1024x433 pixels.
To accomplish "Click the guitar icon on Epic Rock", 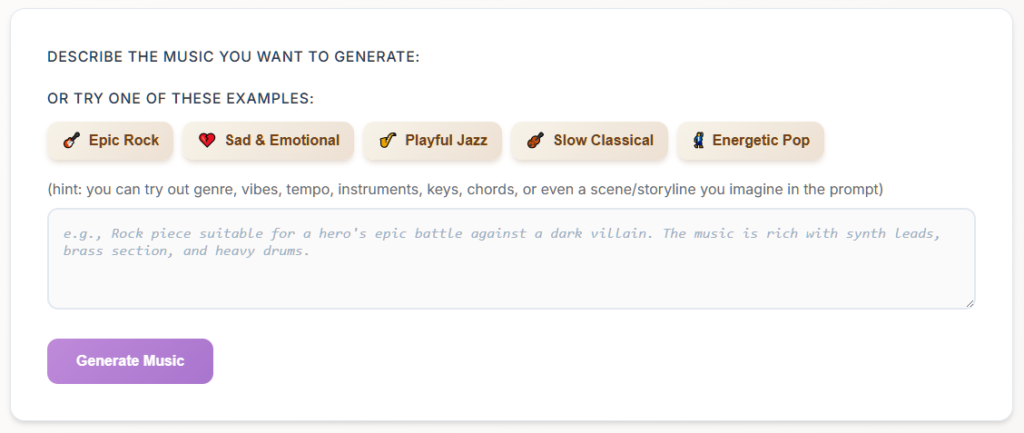I will (71, 141).
